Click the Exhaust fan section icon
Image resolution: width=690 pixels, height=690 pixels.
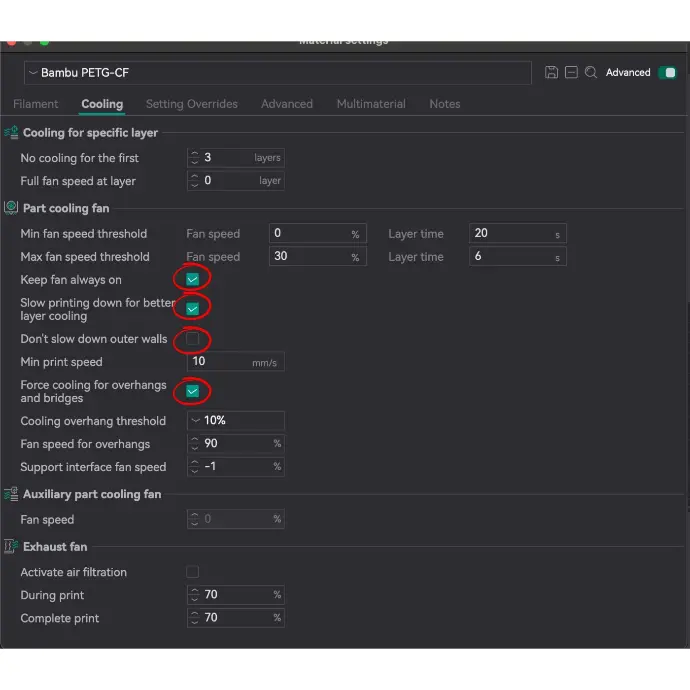(12, 547)
